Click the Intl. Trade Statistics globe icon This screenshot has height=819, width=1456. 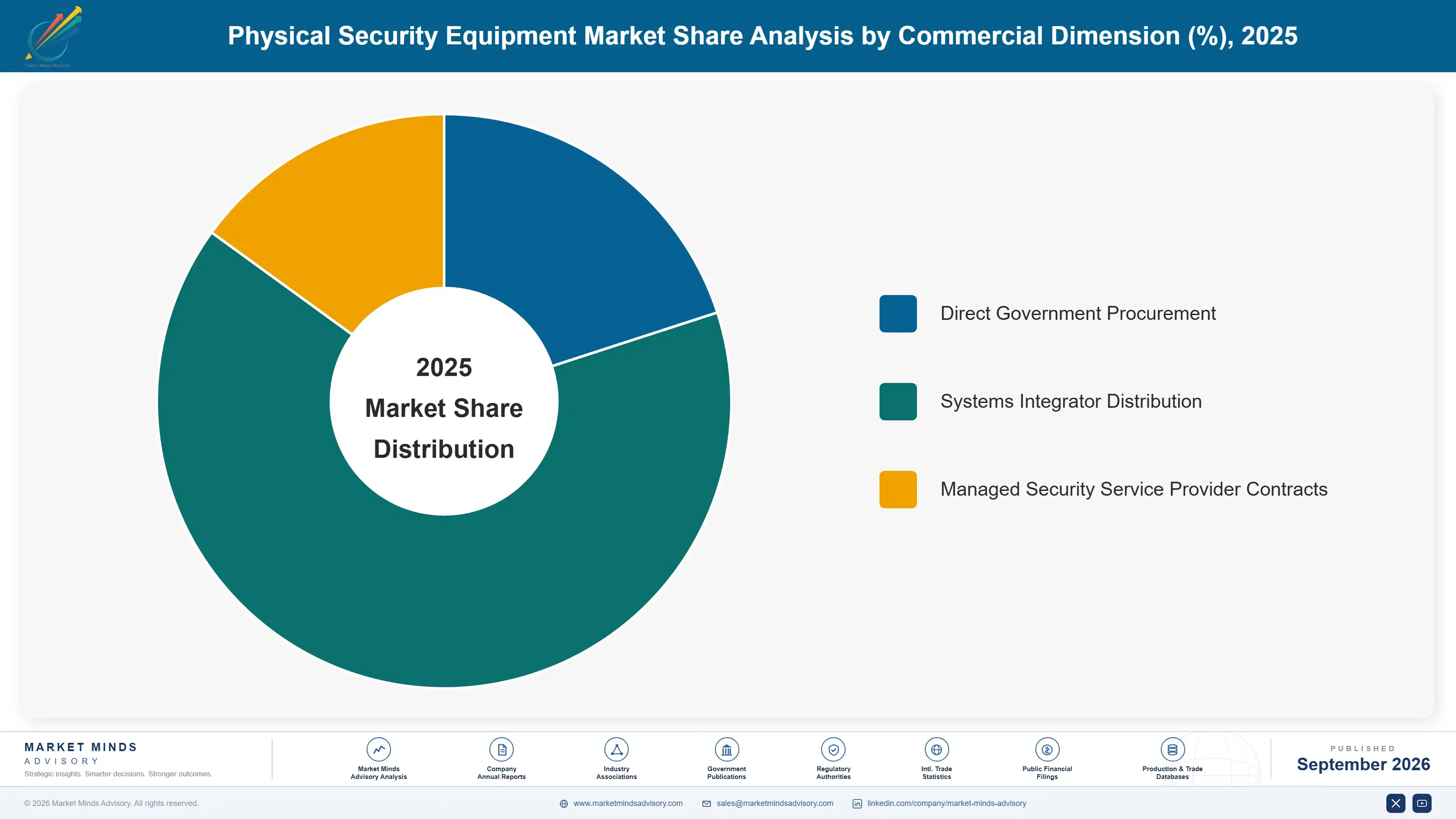click(x=937, y=749)
